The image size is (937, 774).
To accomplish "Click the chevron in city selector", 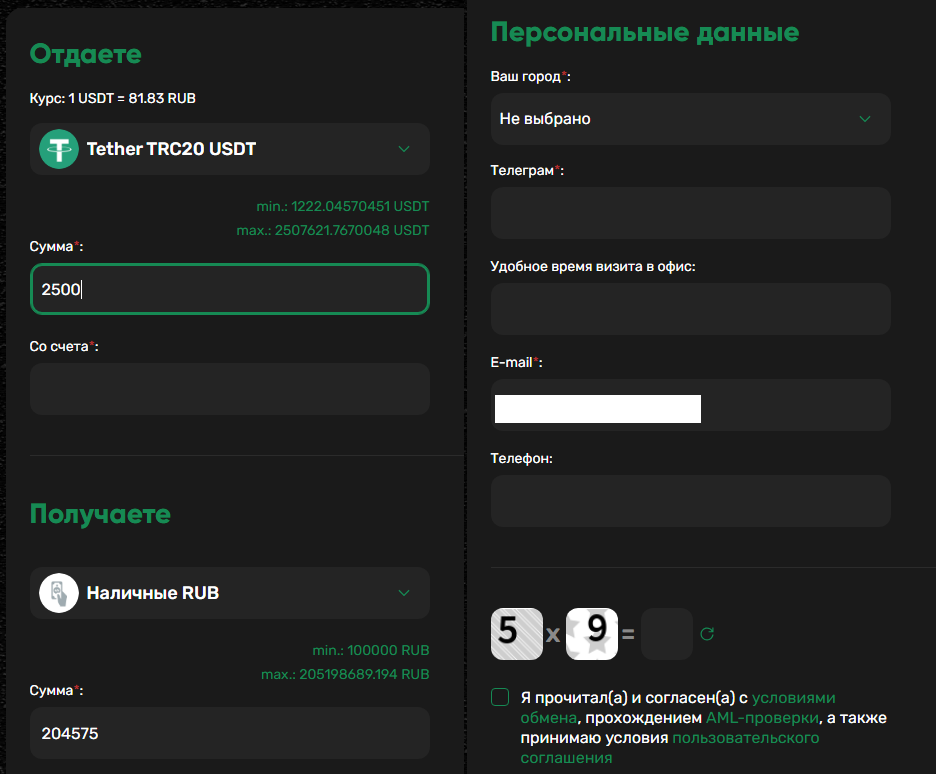I will point(865,119).
